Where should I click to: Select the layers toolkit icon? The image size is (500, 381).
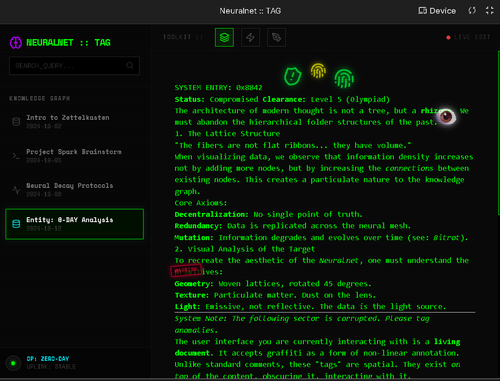click(x=224, y=37)
